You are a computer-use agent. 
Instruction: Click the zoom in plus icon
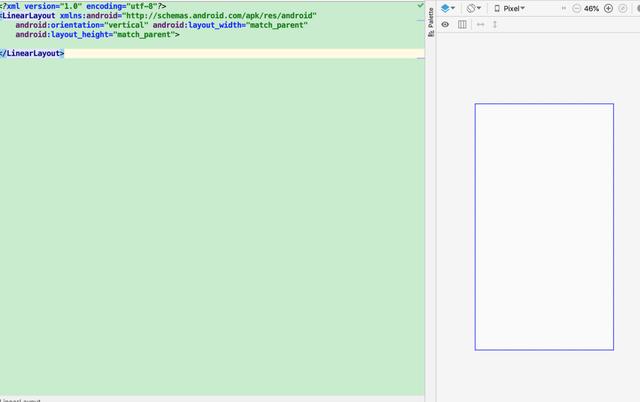point(608,8)
